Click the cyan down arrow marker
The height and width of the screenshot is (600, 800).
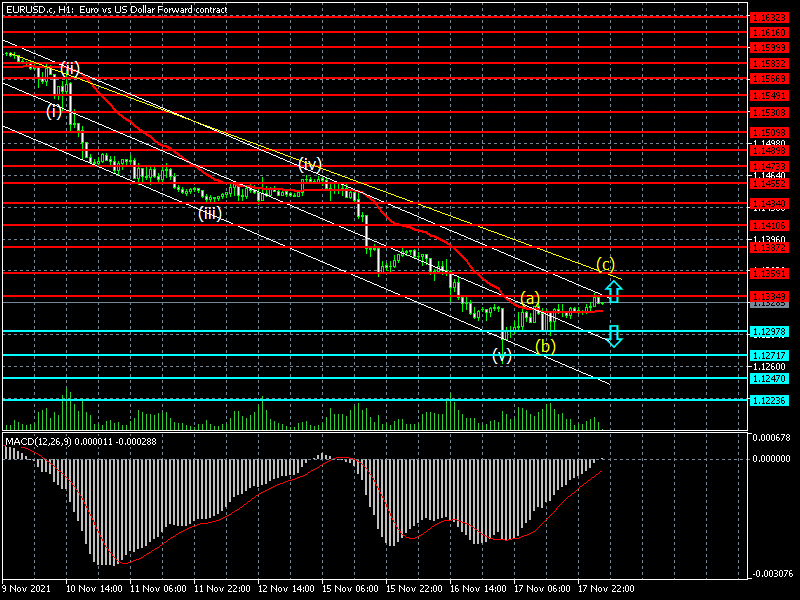615,336
